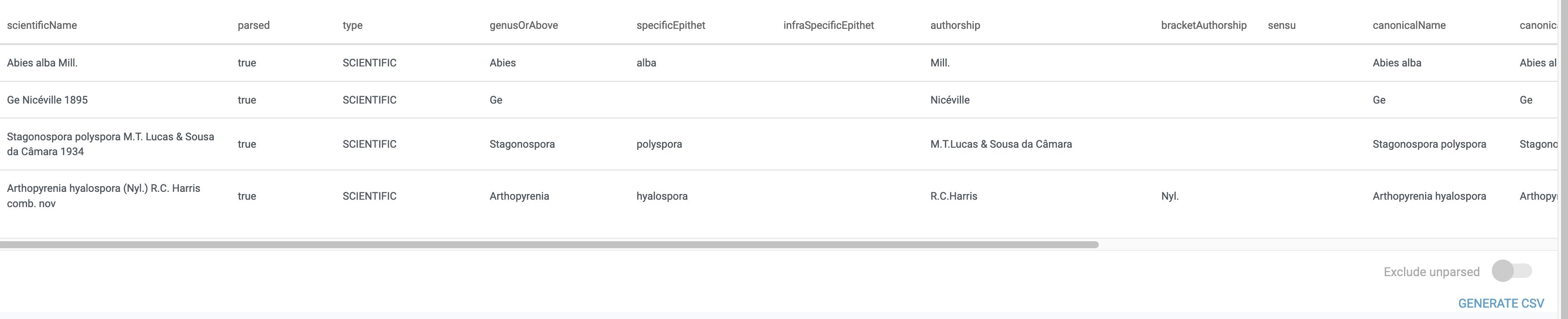
Task: Click the Ge Nicéville 1895 row name
Action: [x=47, y=100]
